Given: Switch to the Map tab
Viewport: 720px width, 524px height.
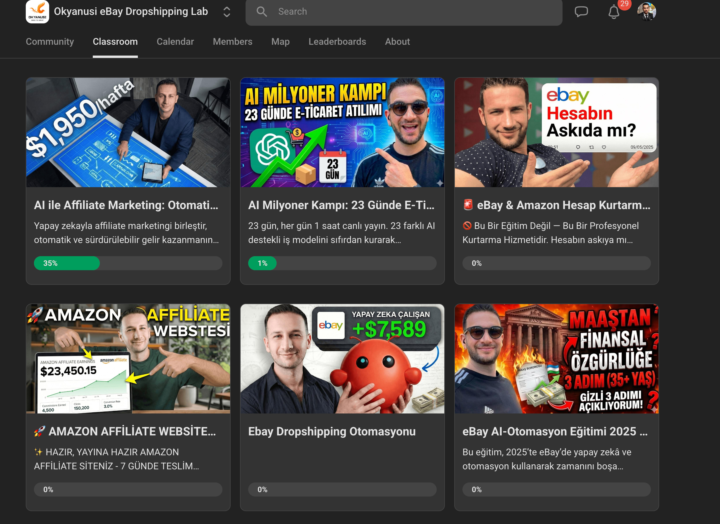Looking at the screenshot, I should point(280,42).
